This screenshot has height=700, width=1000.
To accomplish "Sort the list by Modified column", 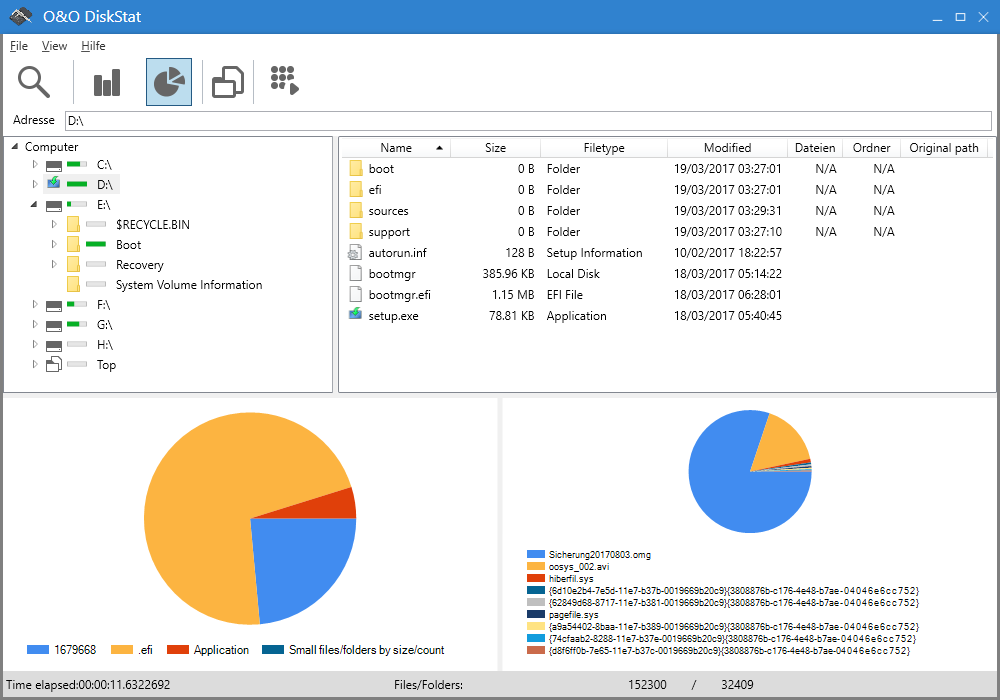I will [728, 148].
